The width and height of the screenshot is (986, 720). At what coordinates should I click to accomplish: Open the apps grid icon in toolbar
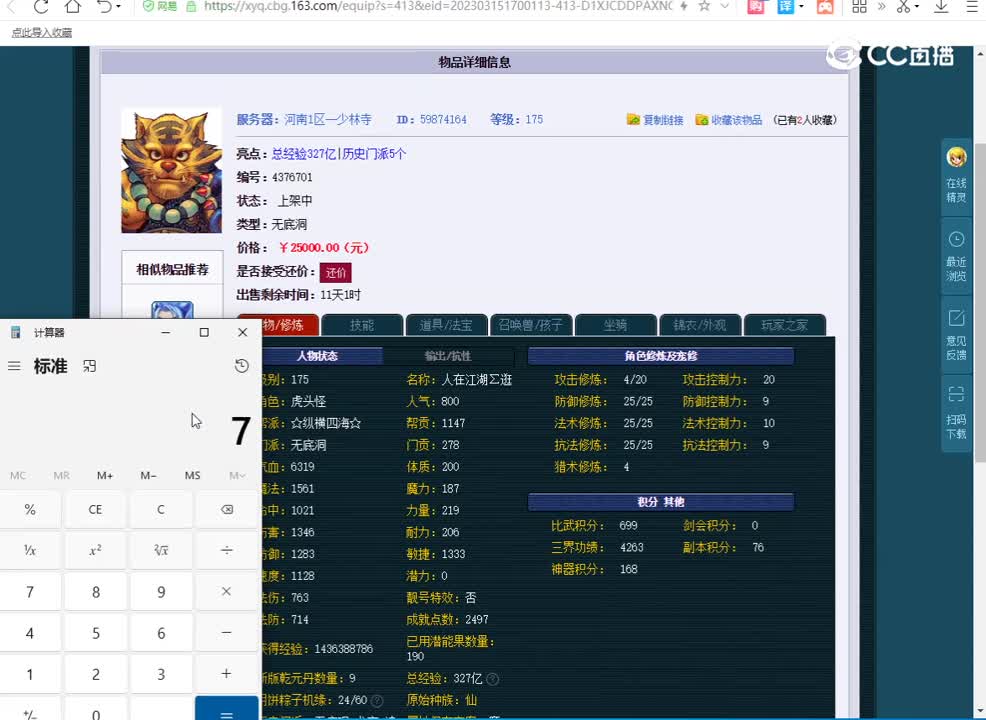point(859,9)
